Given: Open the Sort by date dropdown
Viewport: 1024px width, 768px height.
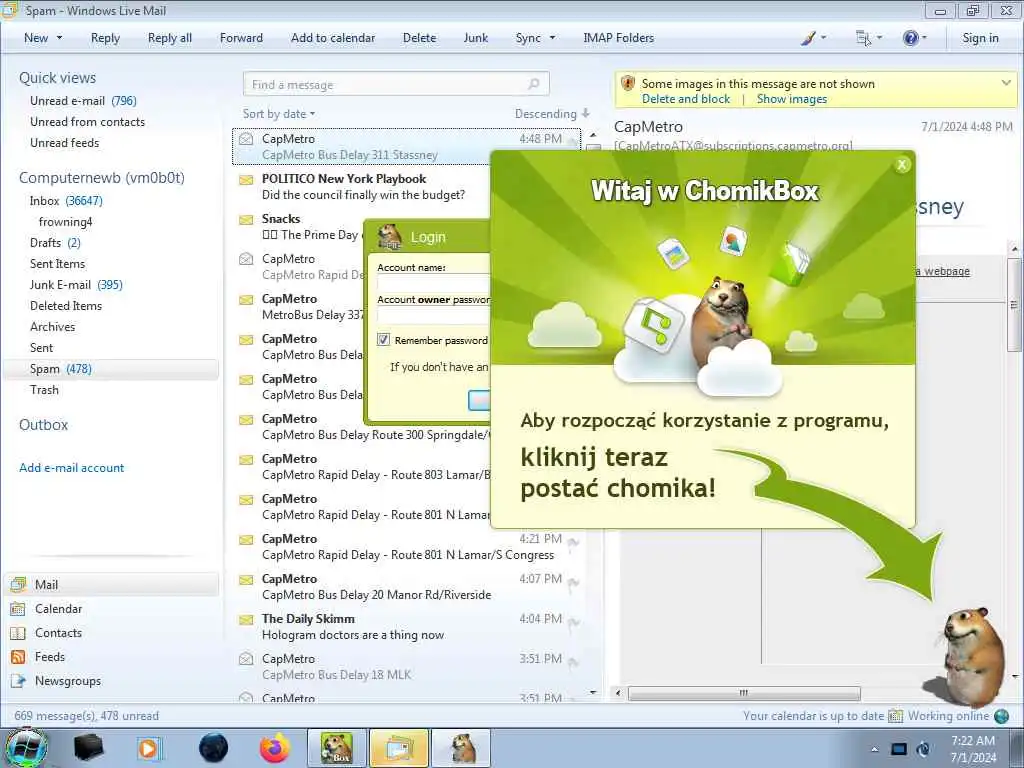Looking at the screenshot, I should (279, 114).
